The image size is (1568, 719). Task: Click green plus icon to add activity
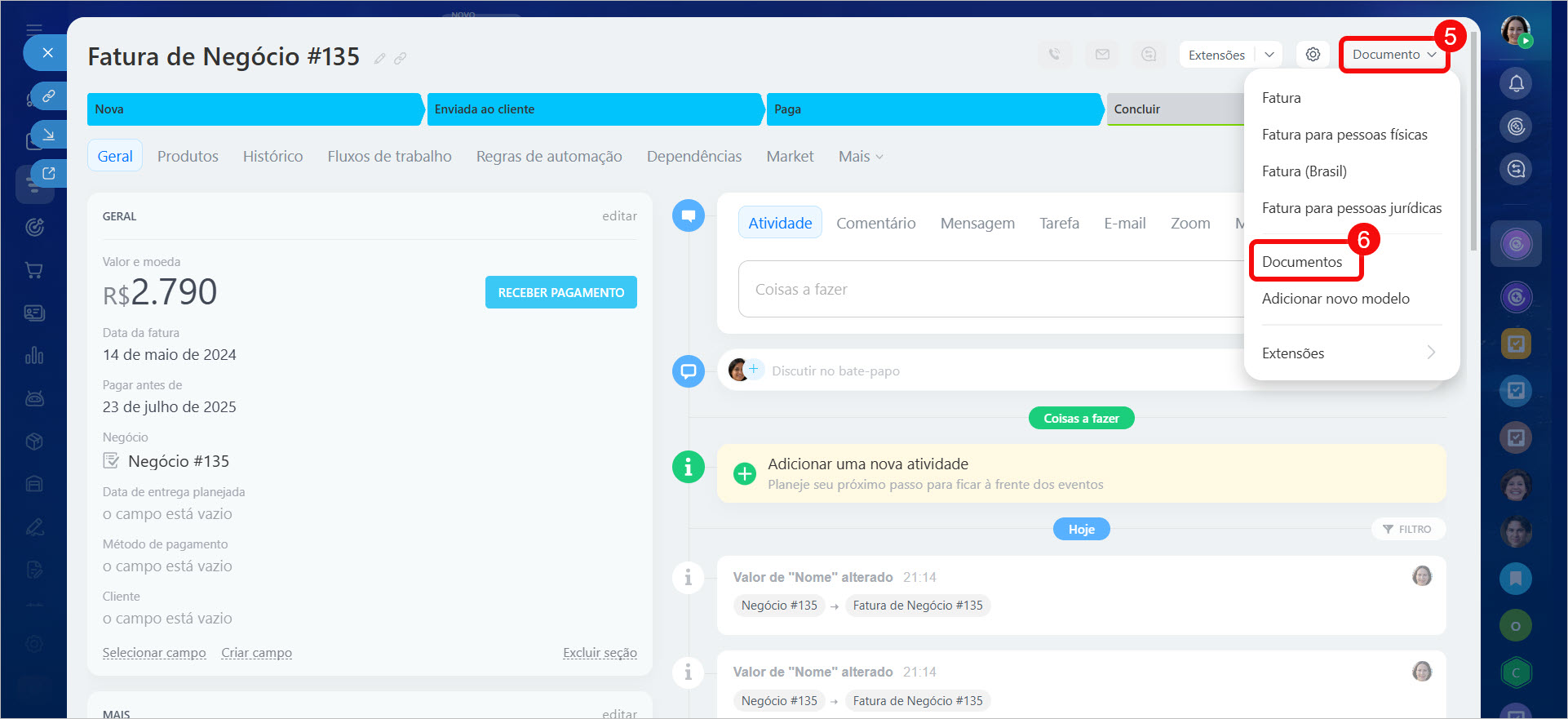[745, 474]
